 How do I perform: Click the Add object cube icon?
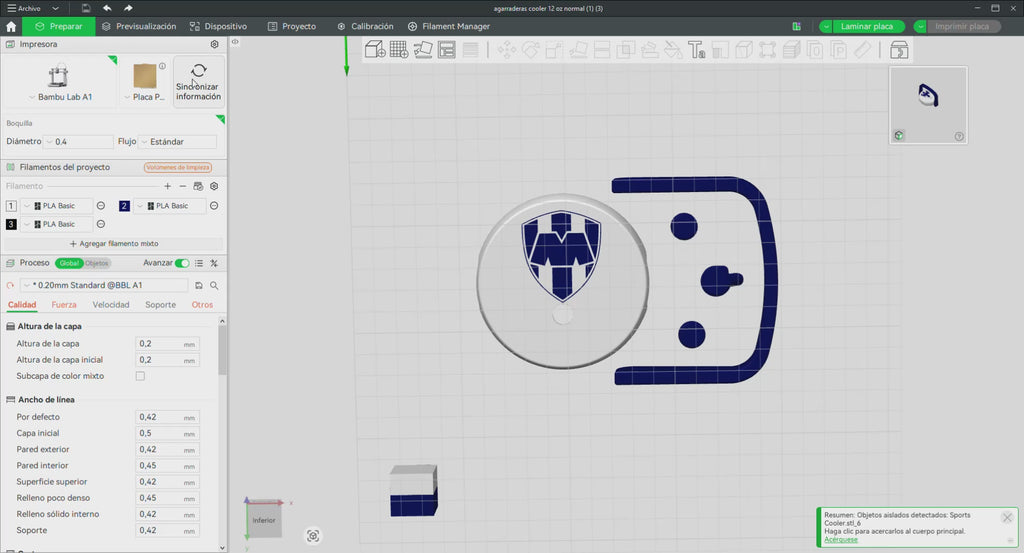coord(375,50)
